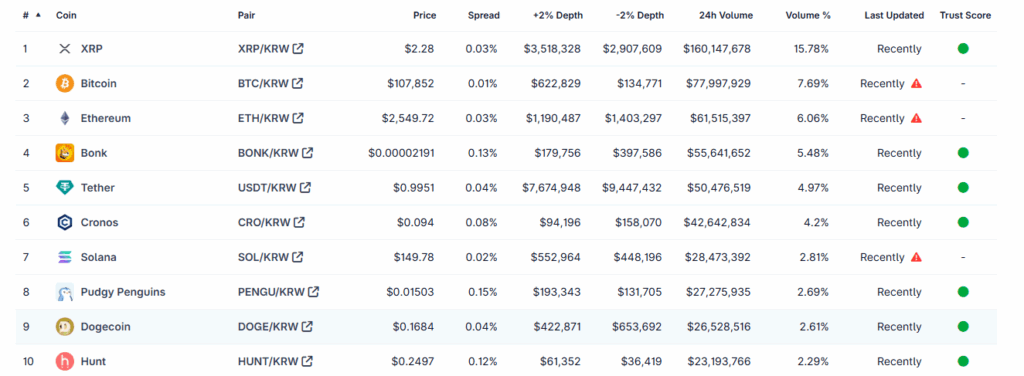Image resolution: width=1024 pixels, height=376 pixels.
Task: Click the Tether logo icon
Action: click(65, 187)
